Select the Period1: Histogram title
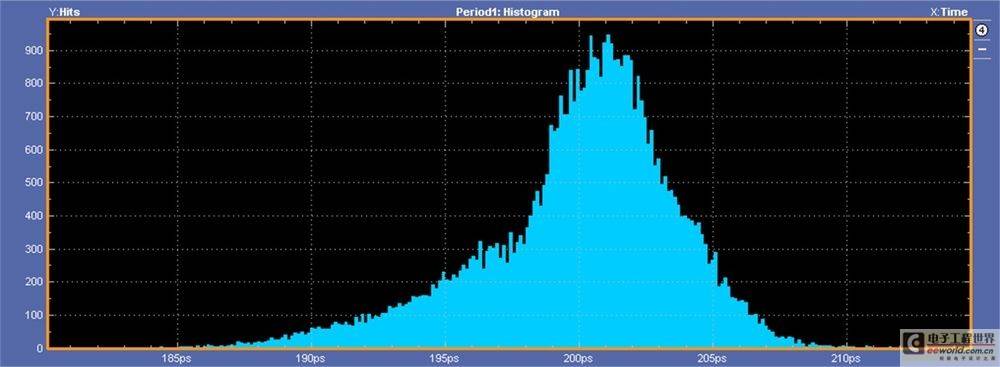Image resolution: width=1000 pixels, height=367 pixels. pos(508,11)
